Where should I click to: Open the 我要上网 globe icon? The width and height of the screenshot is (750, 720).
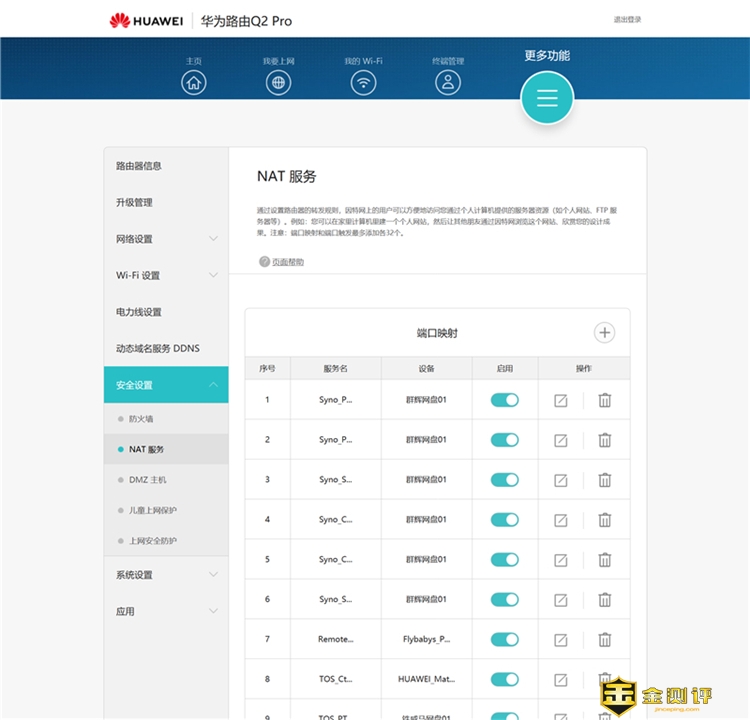point(279,83)
